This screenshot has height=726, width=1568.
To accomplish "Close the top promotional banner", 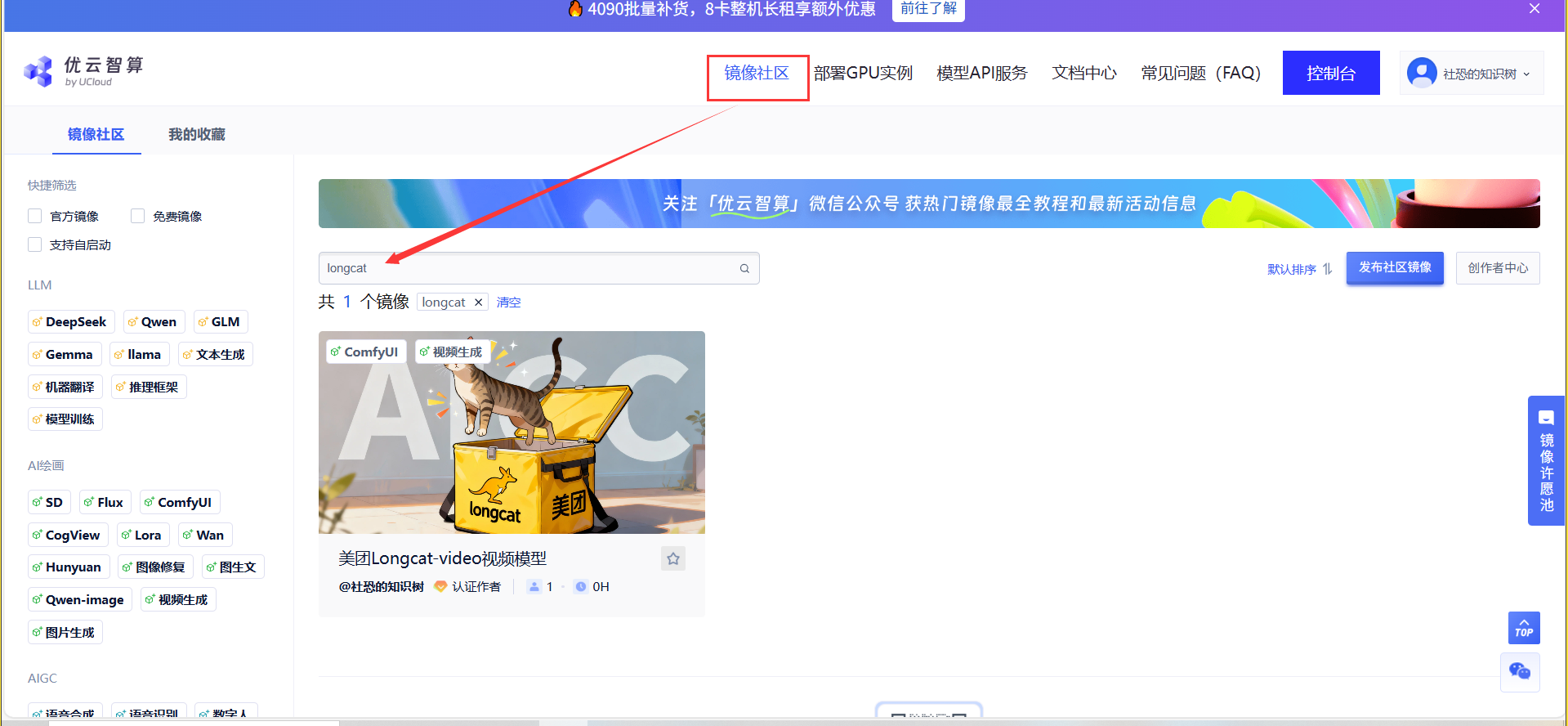I will click(x=1534, y=8).
